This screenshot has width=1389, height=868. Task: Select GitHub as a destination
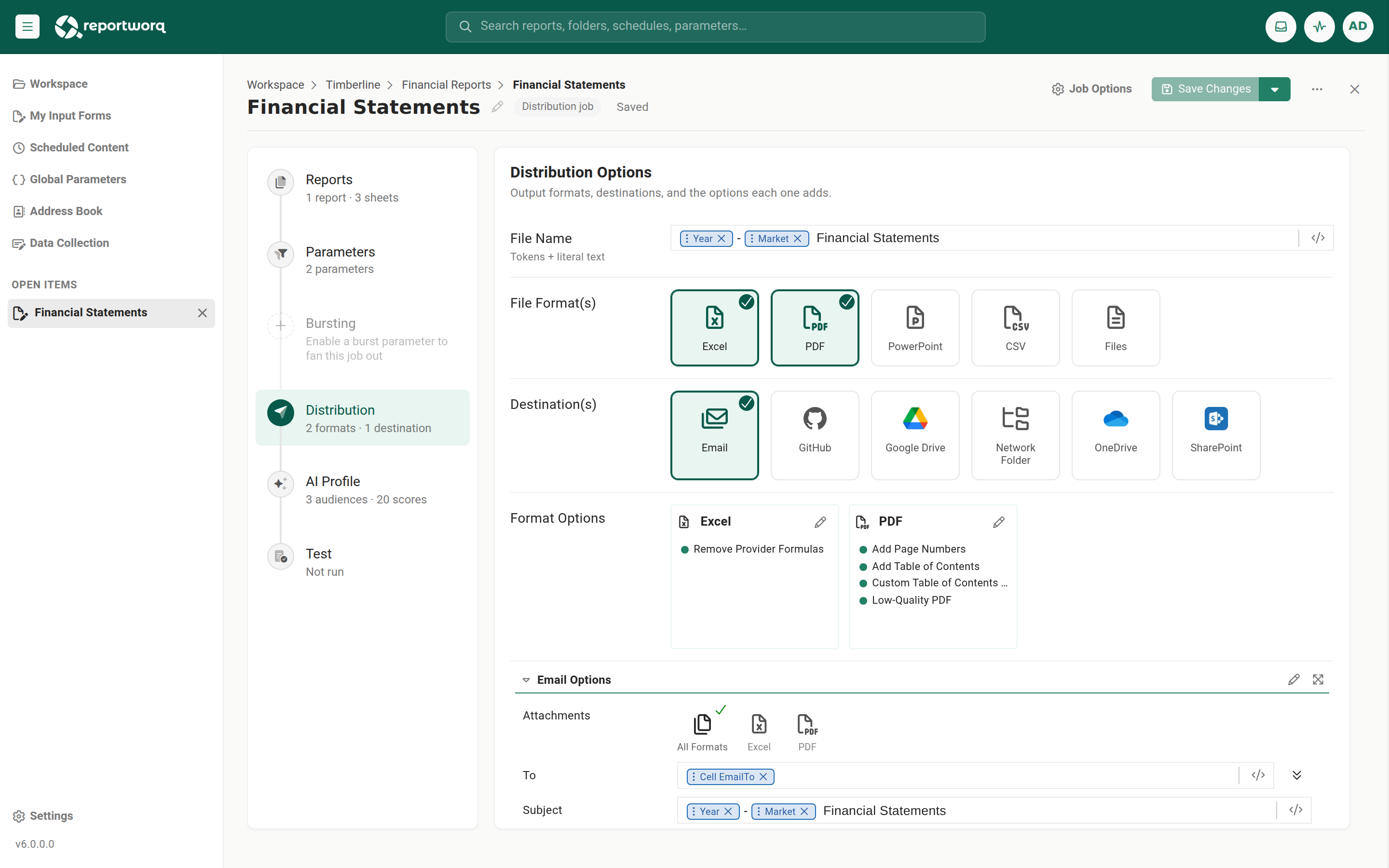[x=815, y=435]
